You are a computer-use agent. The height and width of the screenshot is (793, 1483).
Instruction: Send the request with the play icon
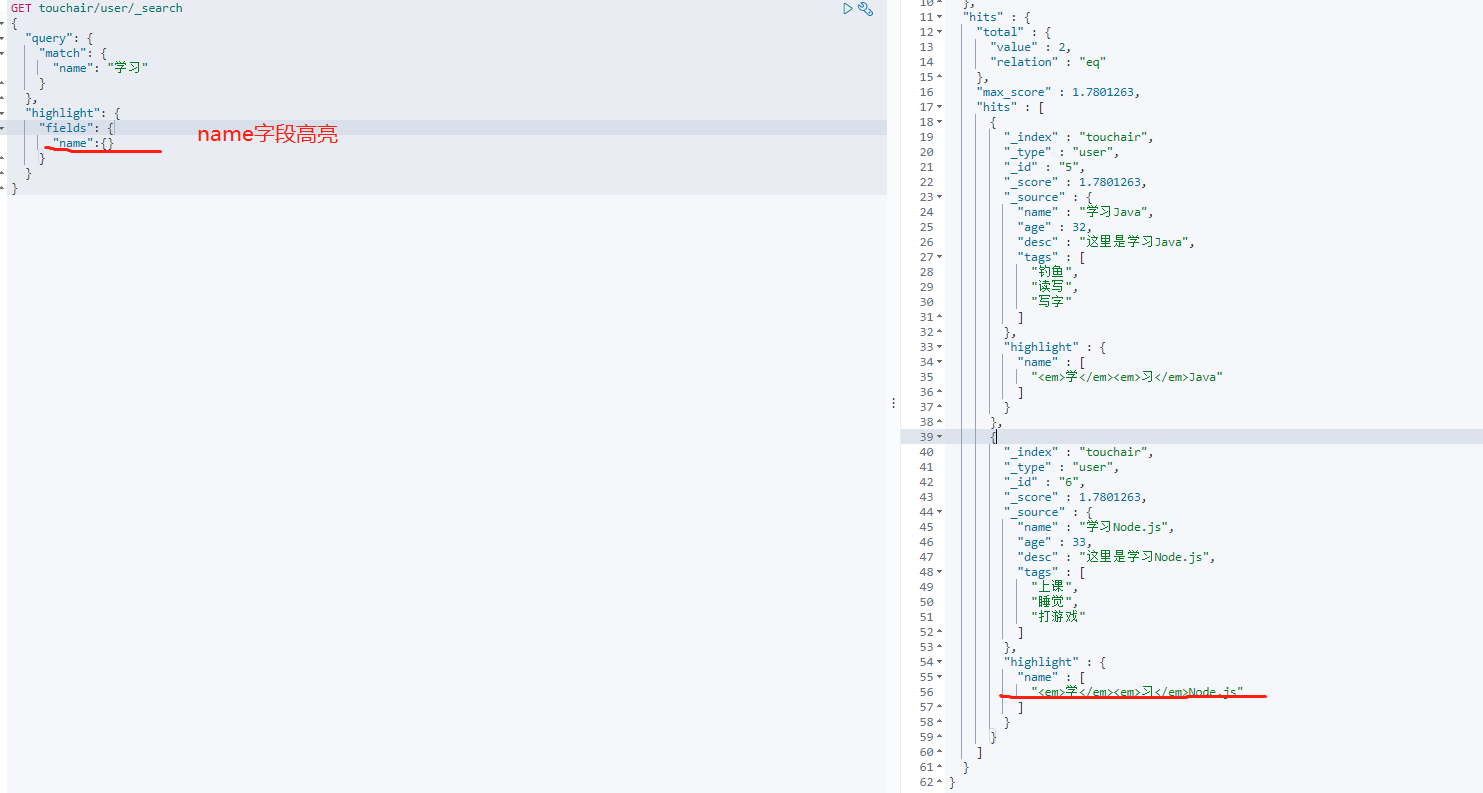coord(848,8)
